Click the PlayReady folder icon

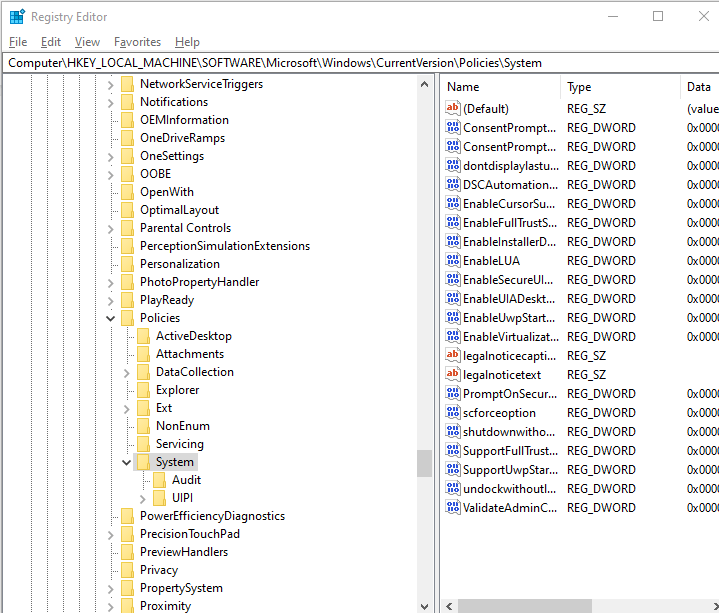[x=127, y=300]
